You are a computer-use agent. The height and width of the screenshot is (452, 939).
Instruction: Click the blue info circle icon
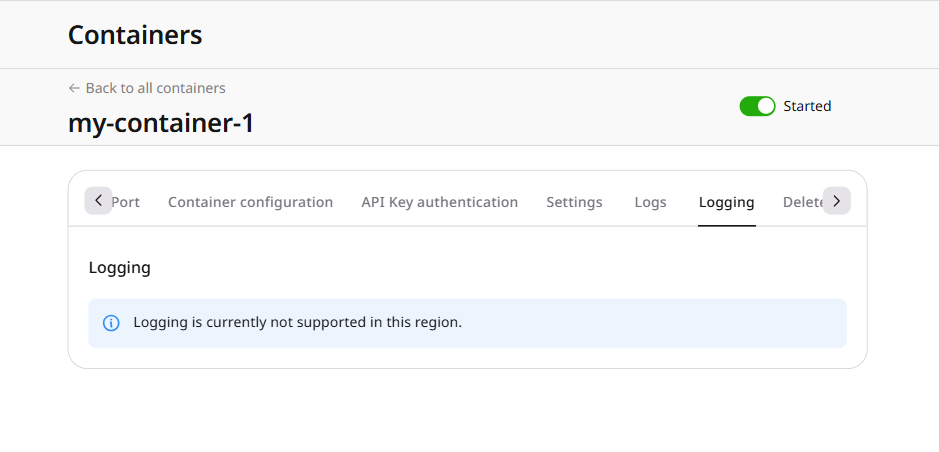111,323
